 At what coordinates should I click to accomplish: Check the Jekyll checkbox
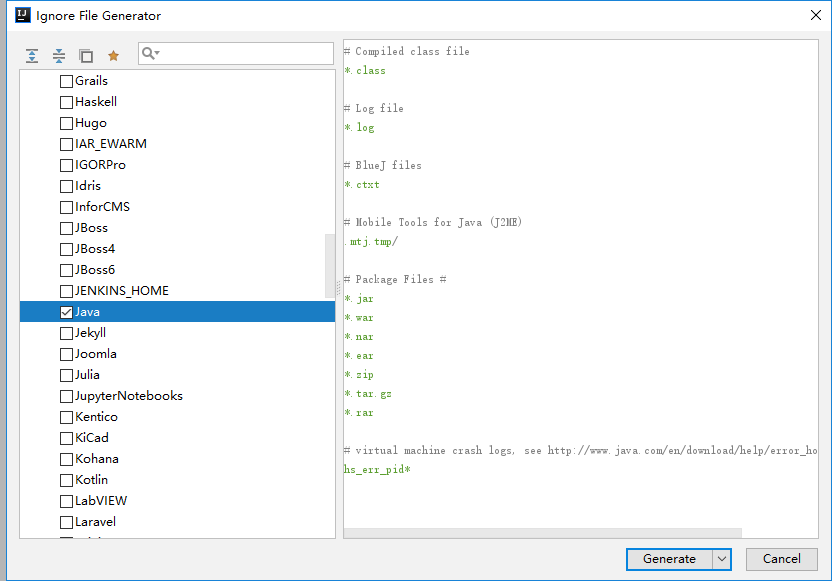(x=66, y=333)
